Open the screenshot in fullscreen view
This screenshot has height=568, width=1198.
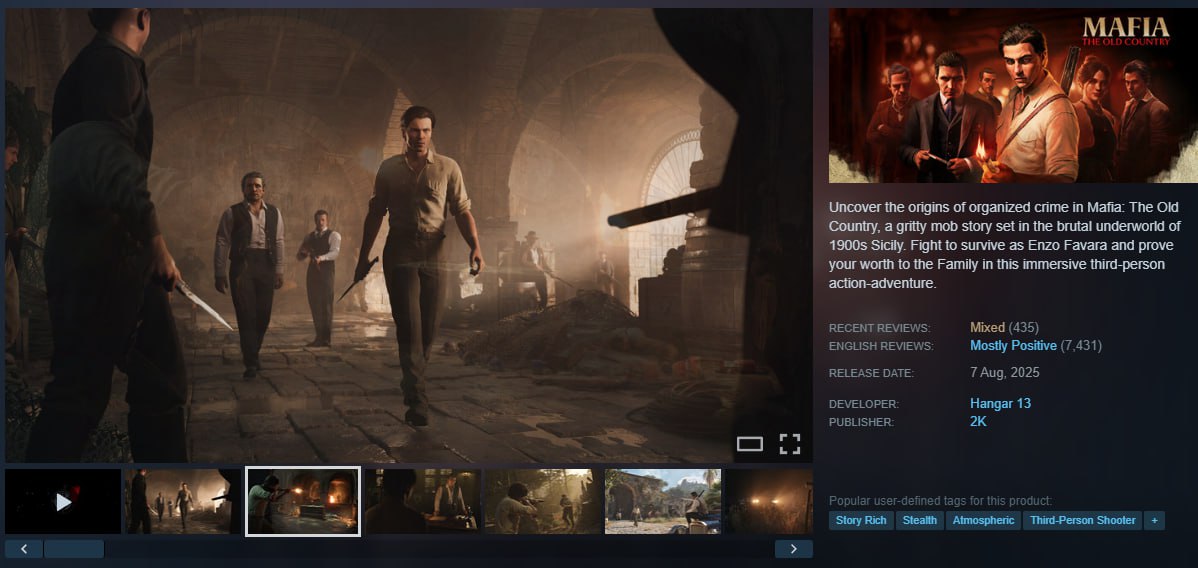[789, 444]
